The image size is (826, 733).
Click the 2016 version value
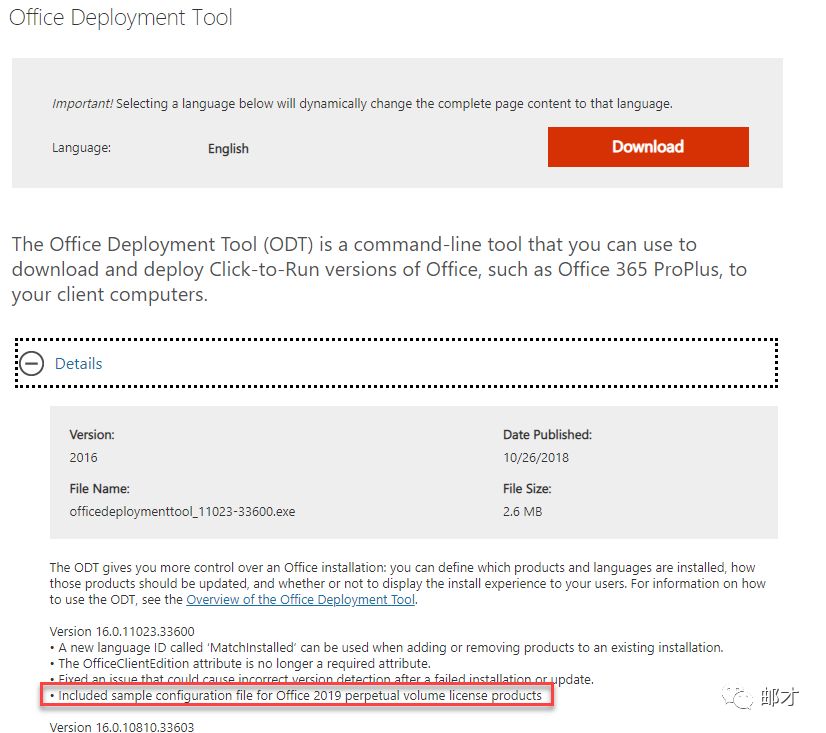click(x=84, y=456)
